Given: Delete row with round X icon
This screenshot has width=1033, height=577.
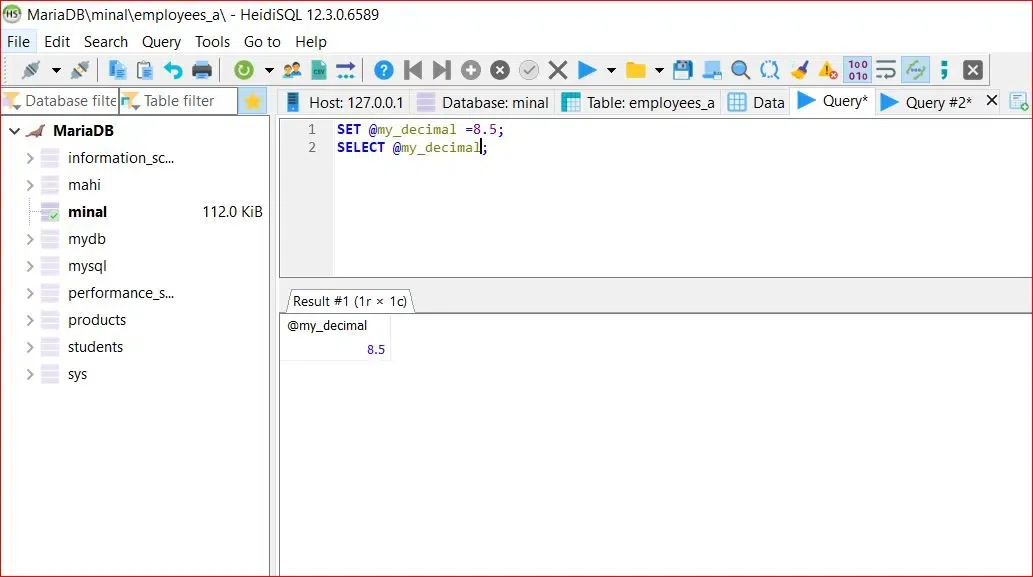Looking at the screenshot, I should tap(500, 70).
